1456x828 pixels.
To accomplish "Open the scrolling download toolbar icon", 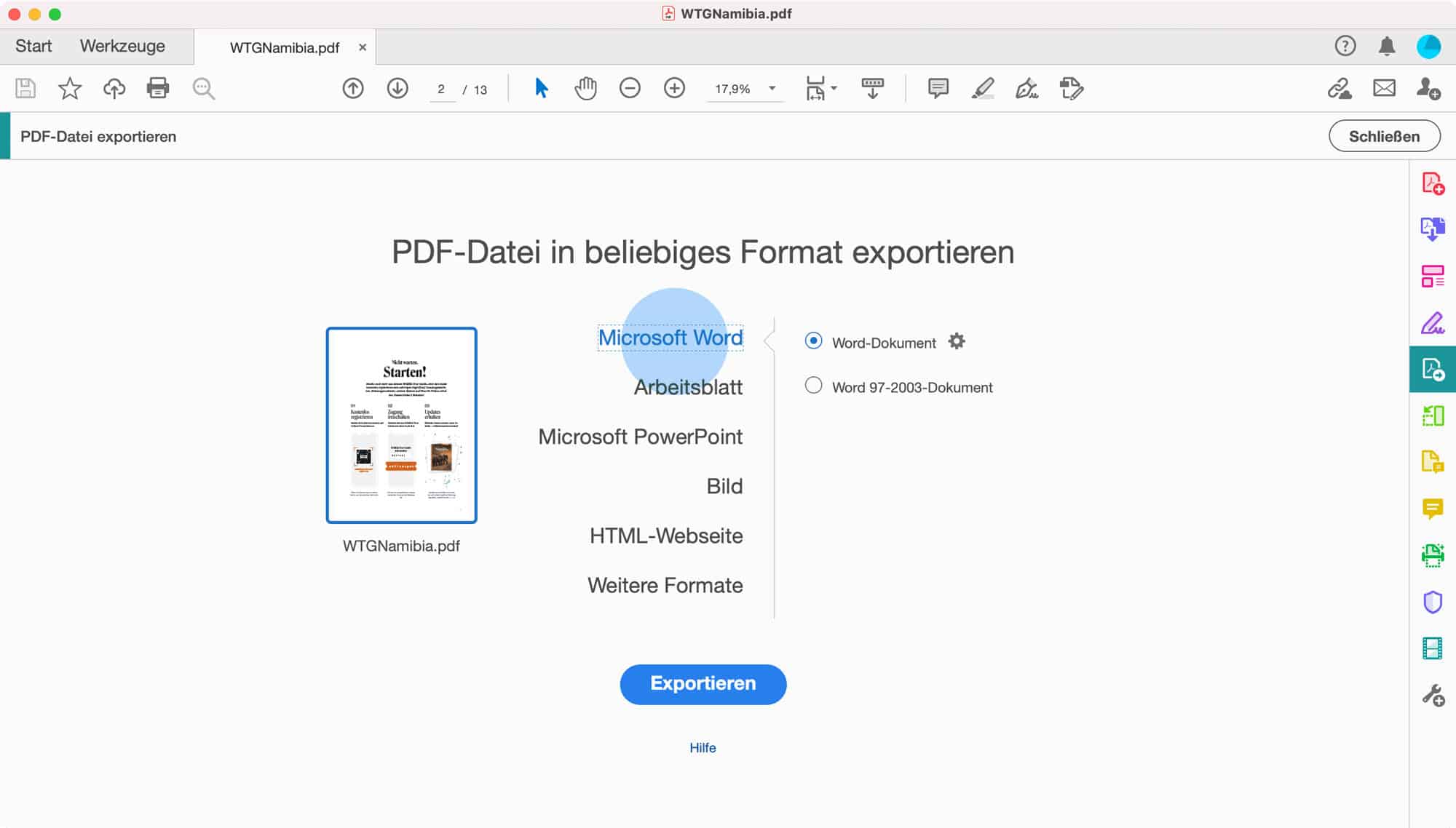I will 872,89.
